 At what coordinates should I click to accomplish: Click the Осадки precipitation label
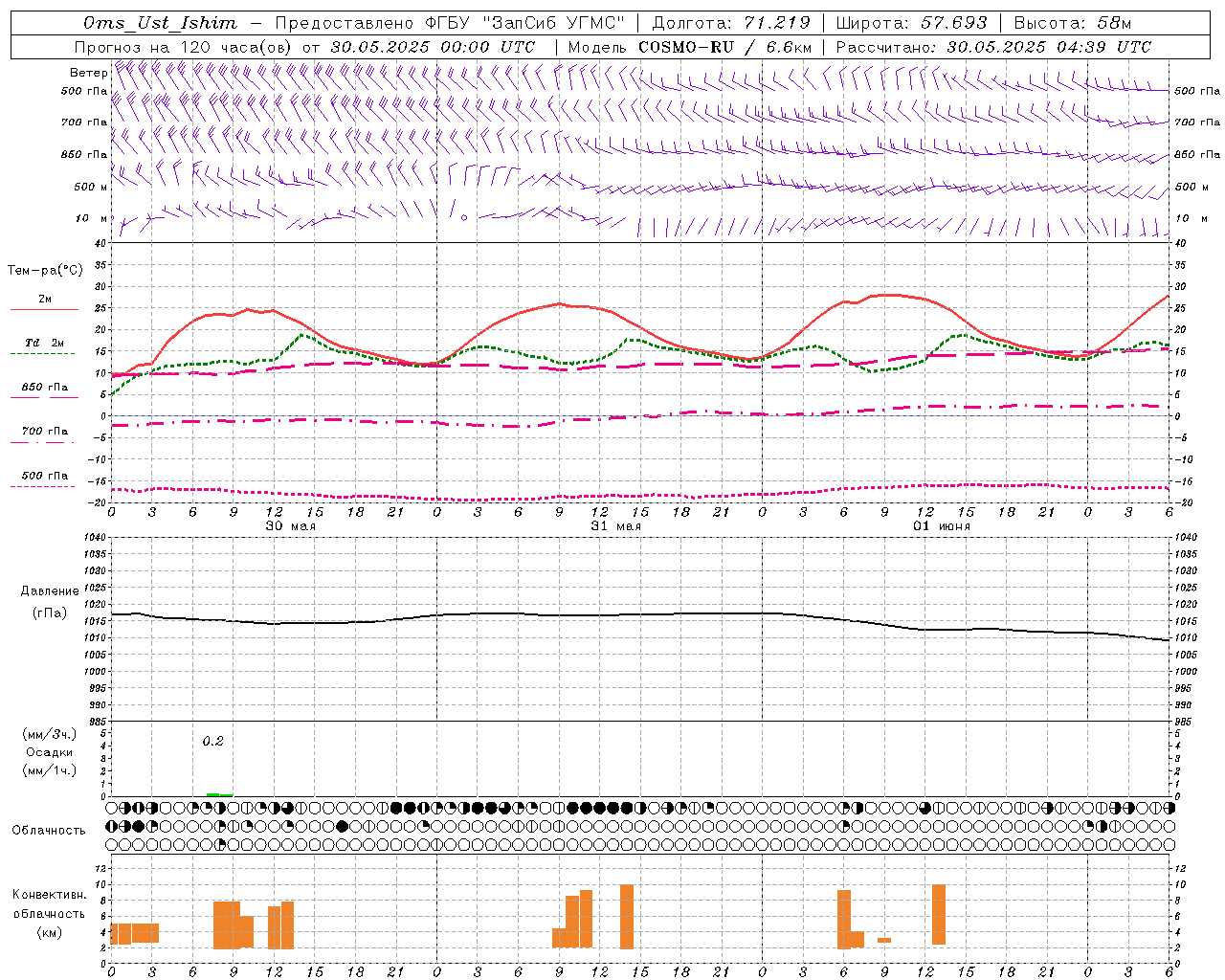(50, 752)
